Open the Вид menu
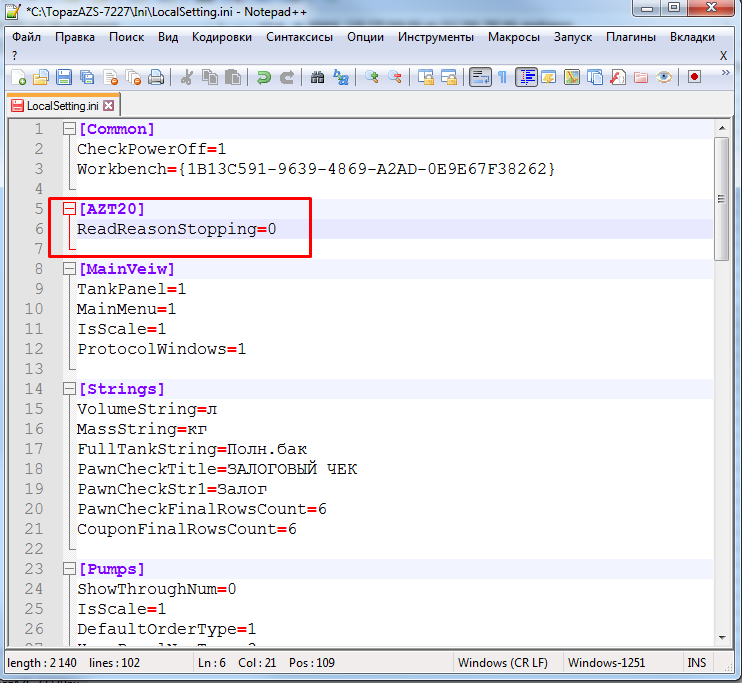This screenshot has height=683, width=742. pyautogui.click(x=168, y=37)
